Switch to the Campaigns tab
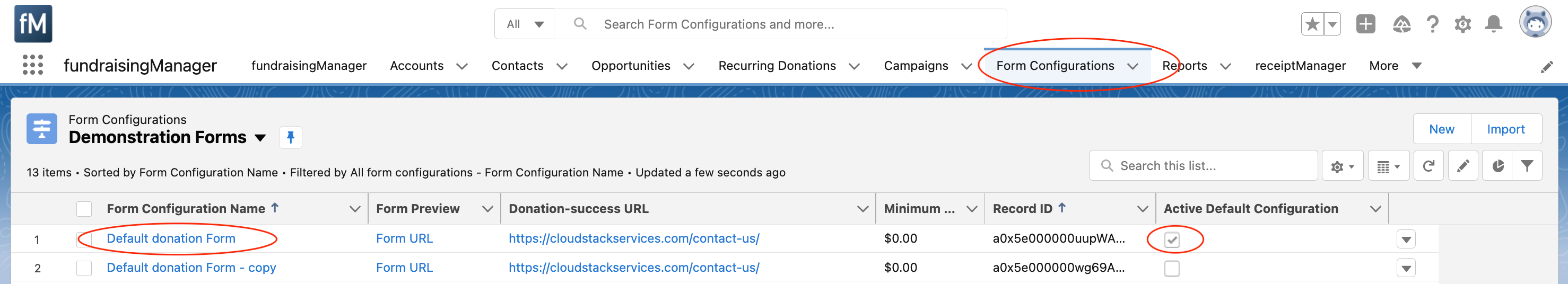The height and width of the screenshot is (284, 1568). (916, 66)
